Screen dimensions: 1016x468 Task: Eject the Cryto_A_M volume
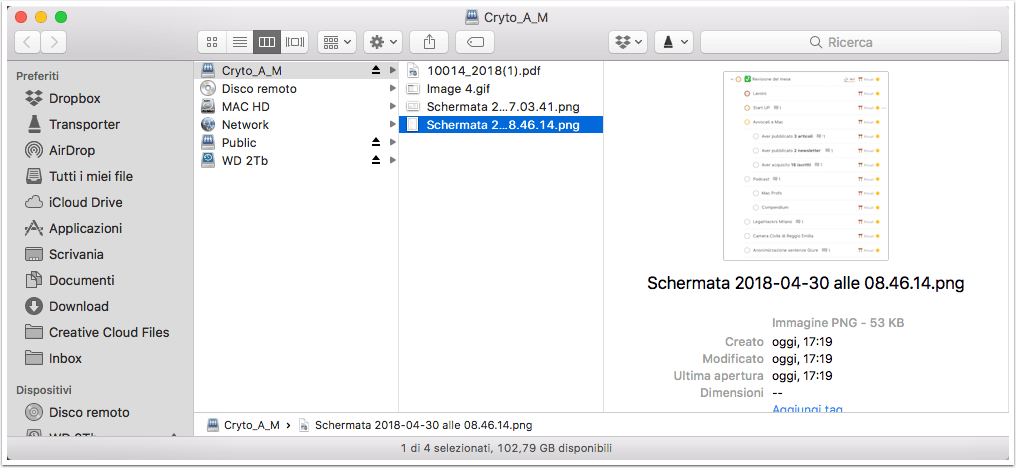click(376, 70)
